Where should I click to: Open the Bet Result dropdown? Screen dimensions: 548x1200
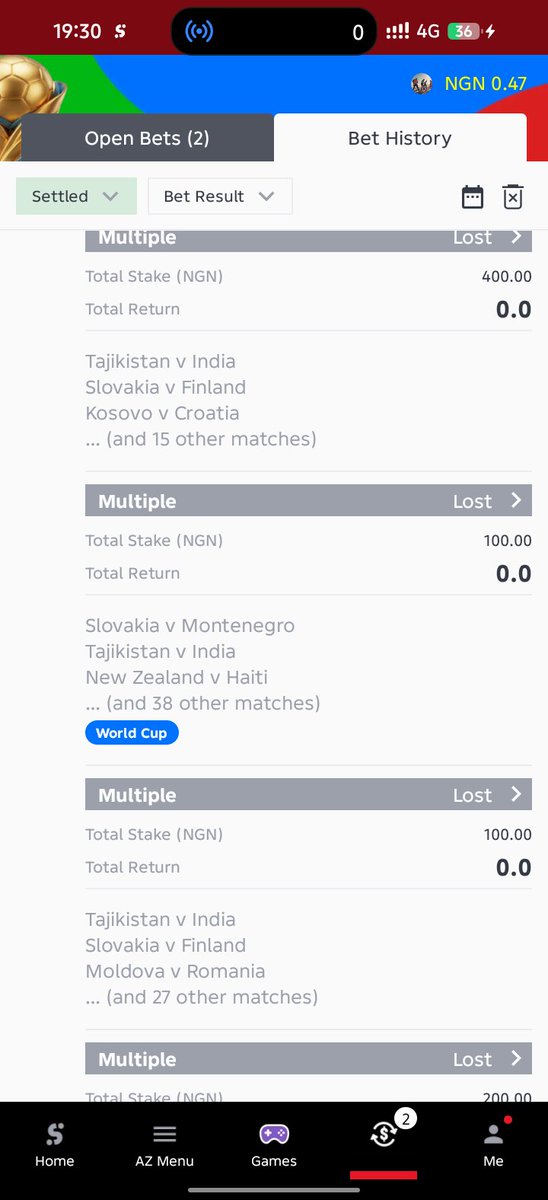pyautogui.click(x=220, y=196)
